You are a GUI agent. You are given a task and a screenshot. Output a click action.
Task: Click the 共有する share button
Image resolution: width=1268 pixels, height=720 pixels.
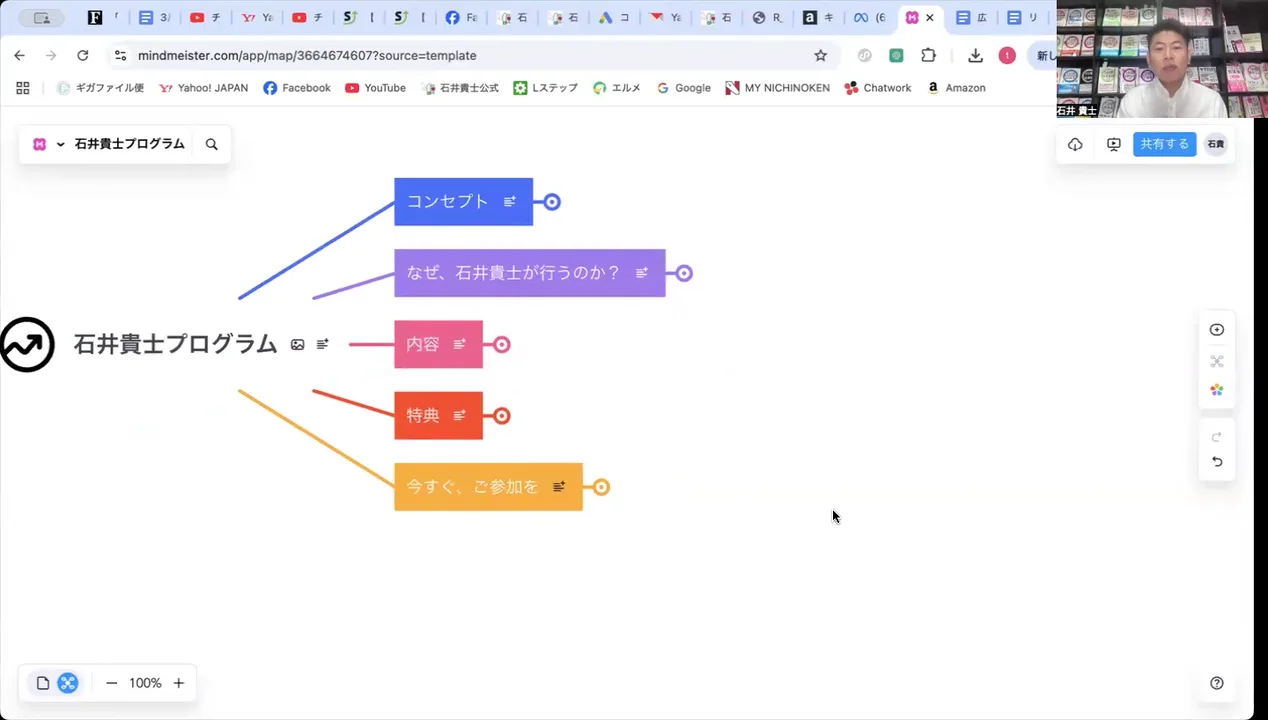[1164, 144]
